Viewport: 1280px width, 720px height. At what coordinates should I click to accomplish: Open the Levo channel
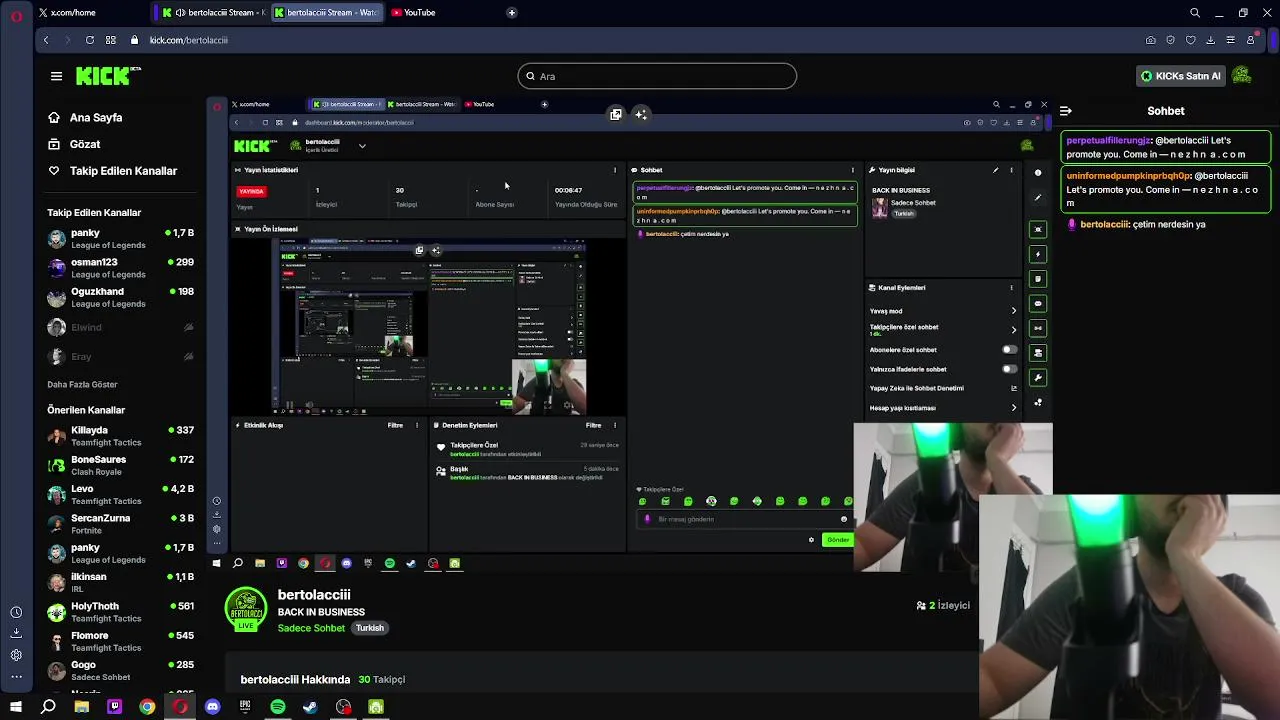click(120, 495)
